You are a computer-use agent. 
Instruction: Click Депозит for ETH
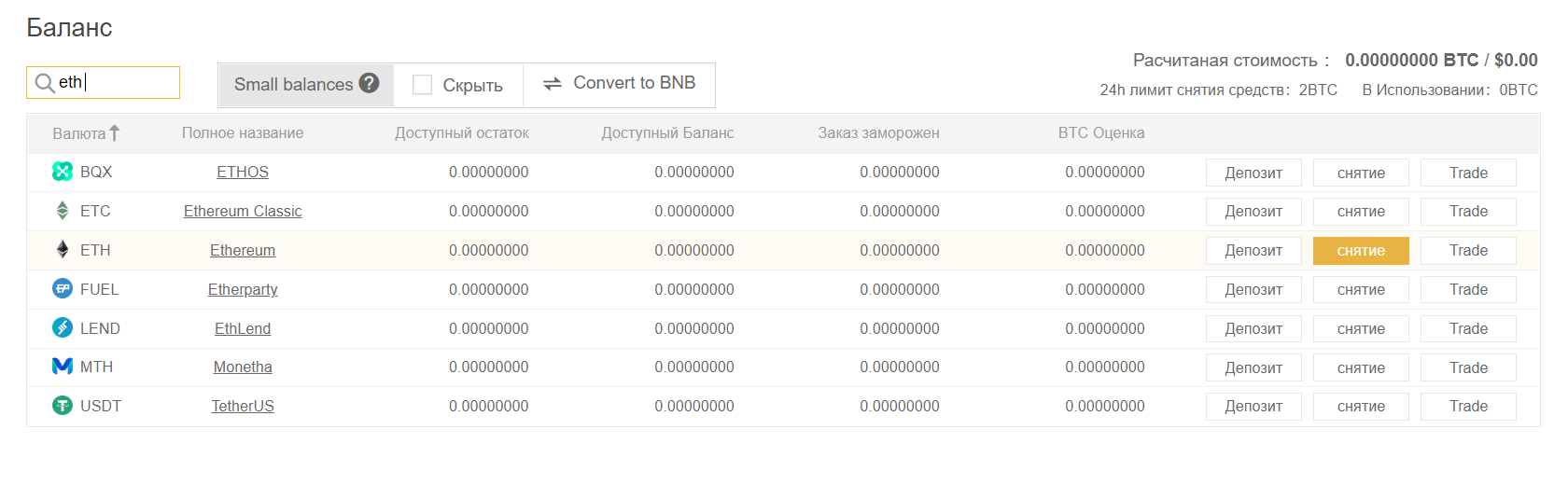tap(1253, 251)
